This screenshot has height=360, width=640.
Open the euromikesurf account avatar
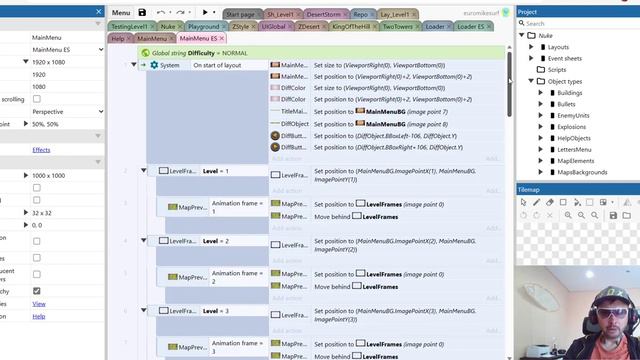pyautogui.click(x=505, y=13)
